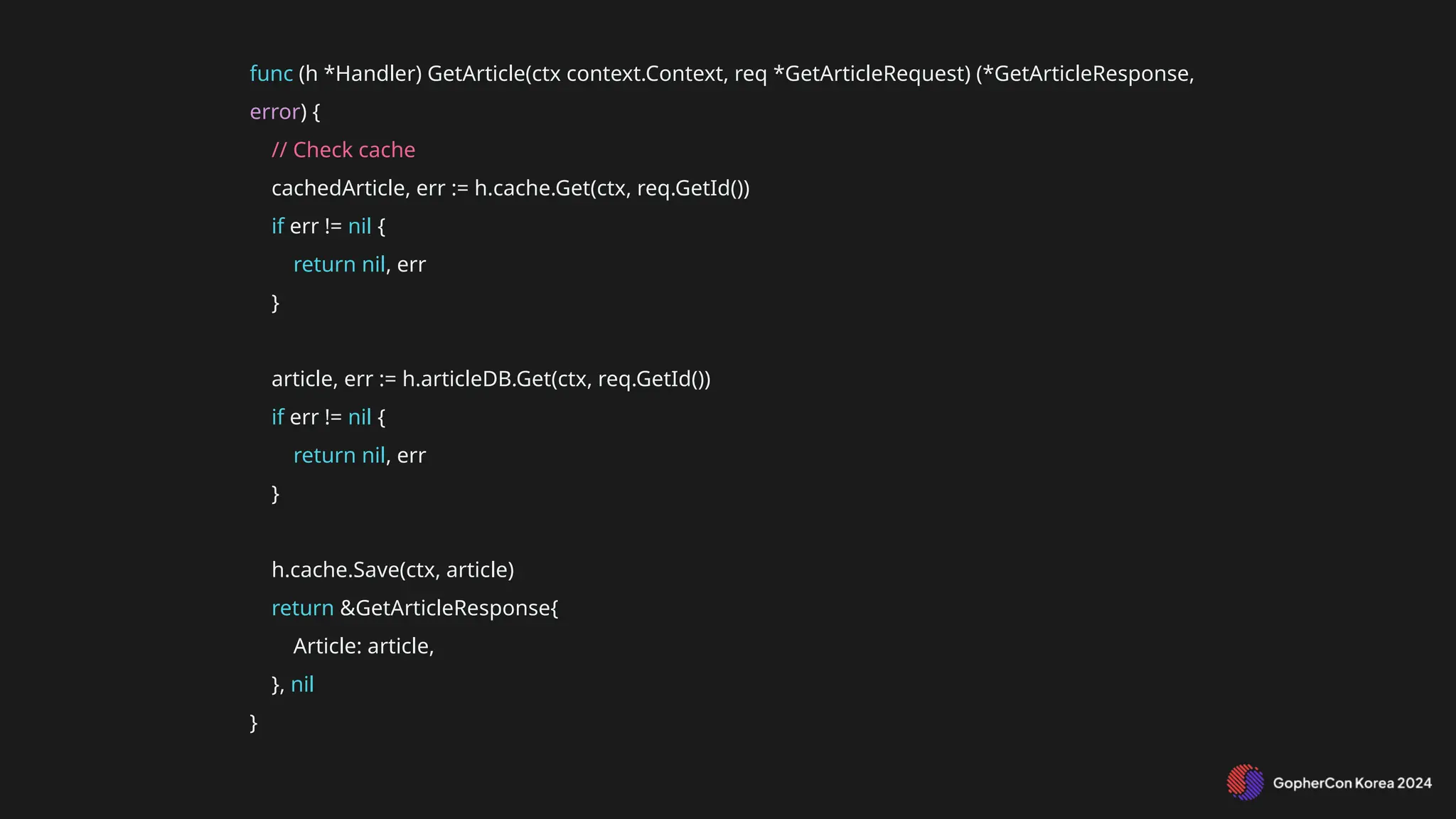Click the 'article, err := h.articleDB.Get' line

[491, 379]
